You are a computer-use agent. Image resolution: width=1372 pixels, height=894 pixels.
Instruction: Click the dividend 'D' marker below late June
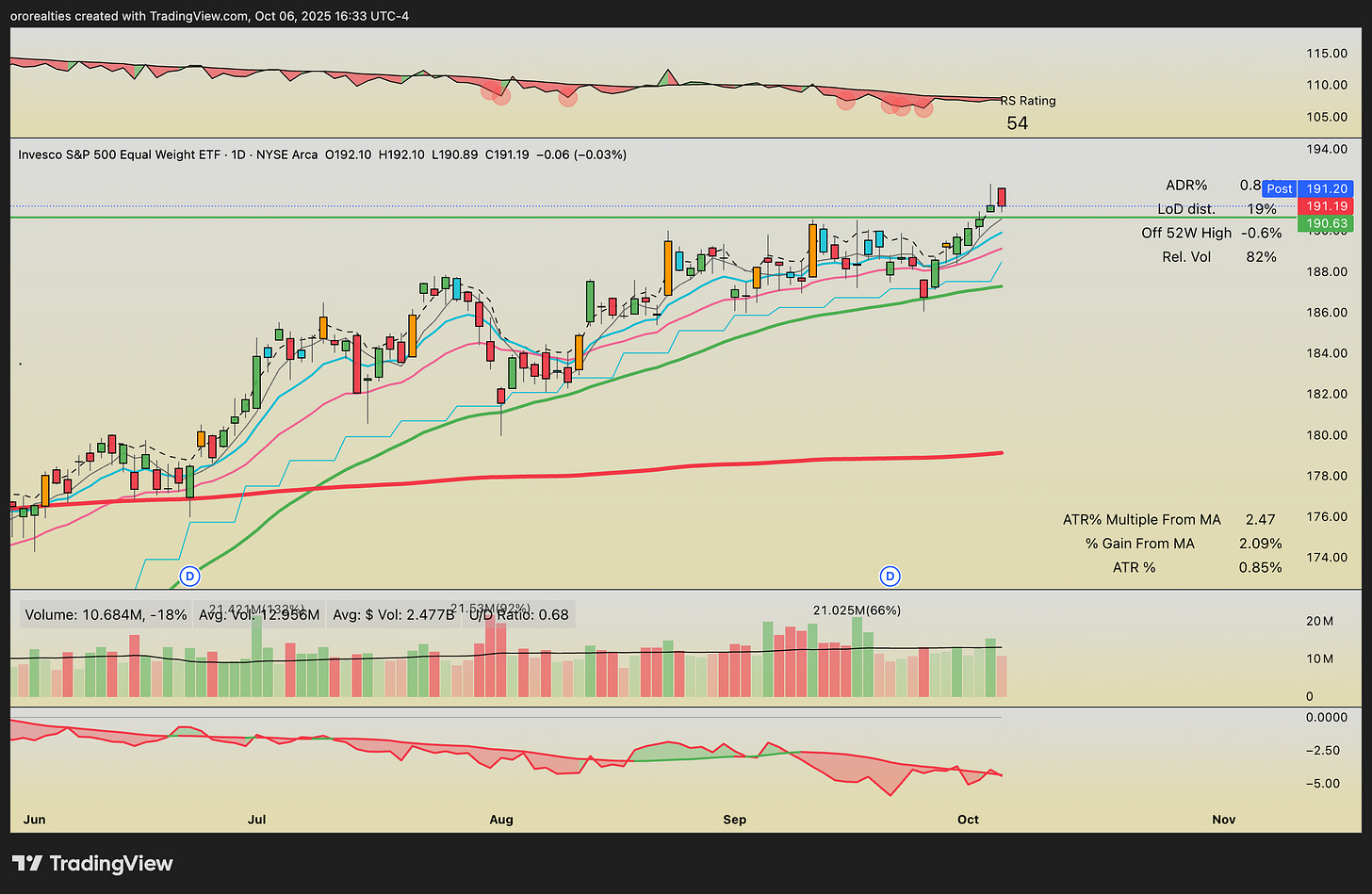pyautogui.click(x=190, y=575)
